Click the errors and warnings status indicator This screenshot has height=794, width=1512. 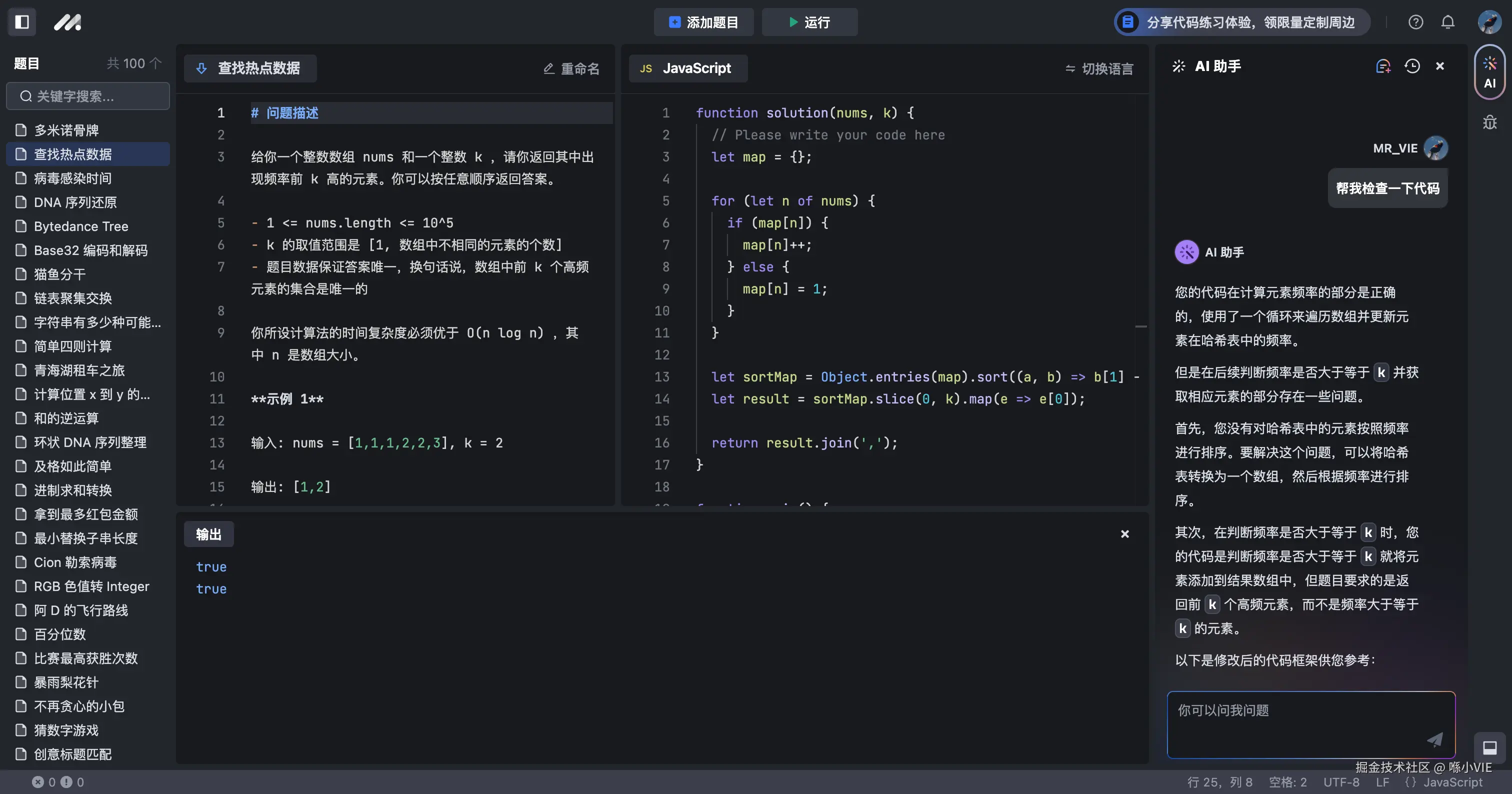pos(57,781)
